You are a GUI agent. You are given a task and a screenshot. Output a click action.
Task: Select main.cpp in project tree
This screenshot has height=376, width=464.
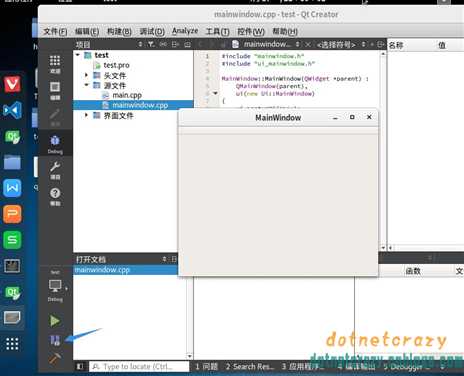(x=127, y=95)
